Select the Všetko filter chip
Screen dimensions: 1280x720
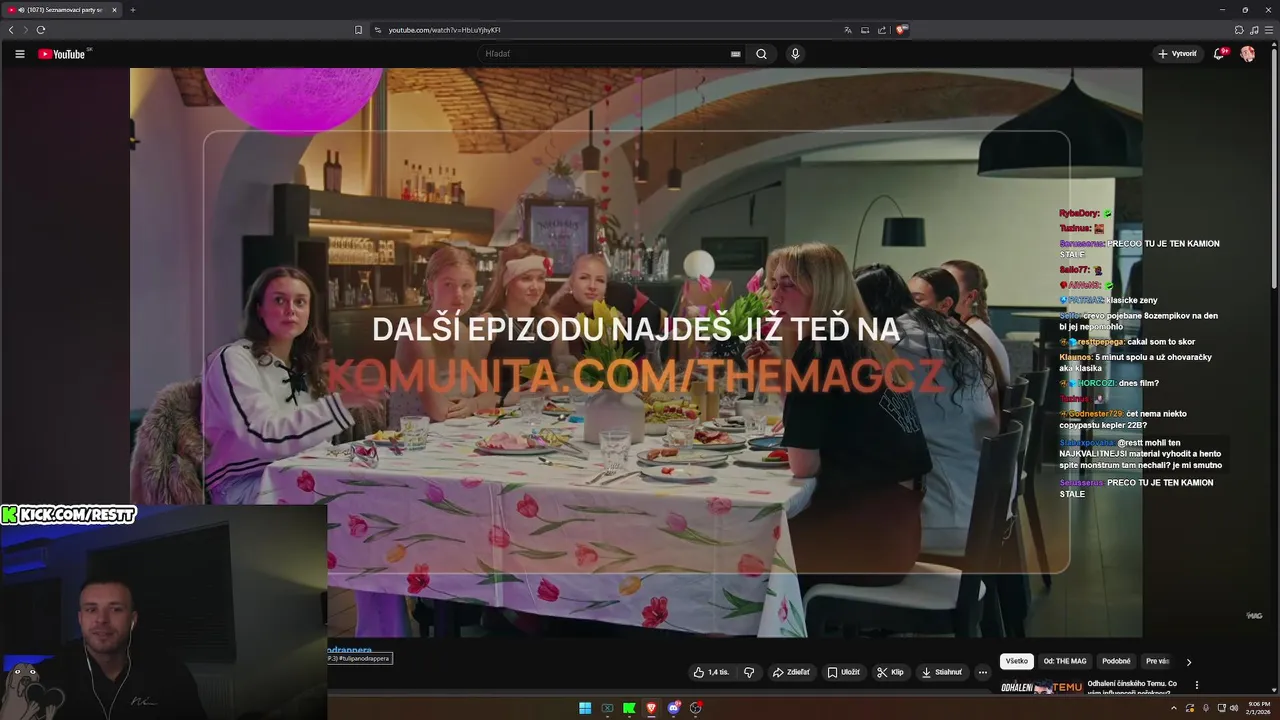pyautogui.click(x=1017, y=661)
